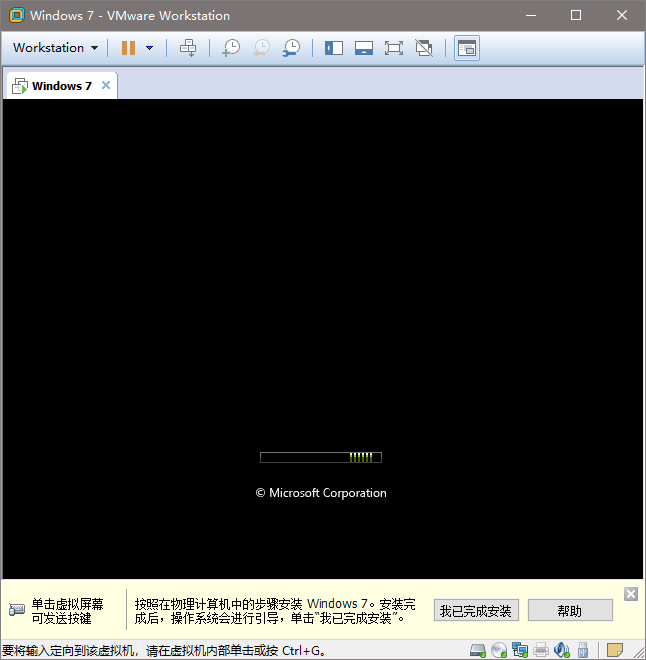This screenshot has height=660, width=646.
Task: Send Ctrl+Alt+Del to the virtual machine
Action: 188,48
